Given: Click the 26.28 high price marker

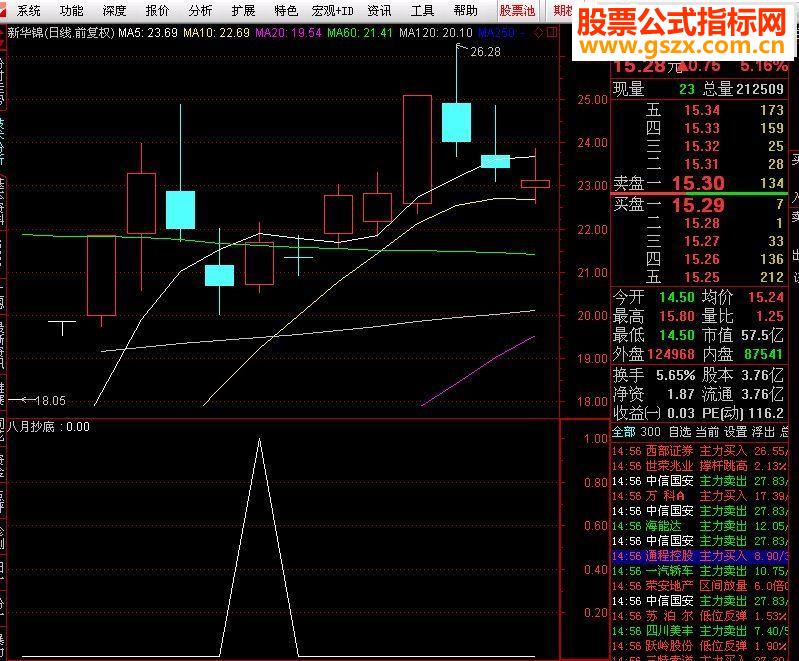Looking at the screenshot, I should tap(485, 51).
